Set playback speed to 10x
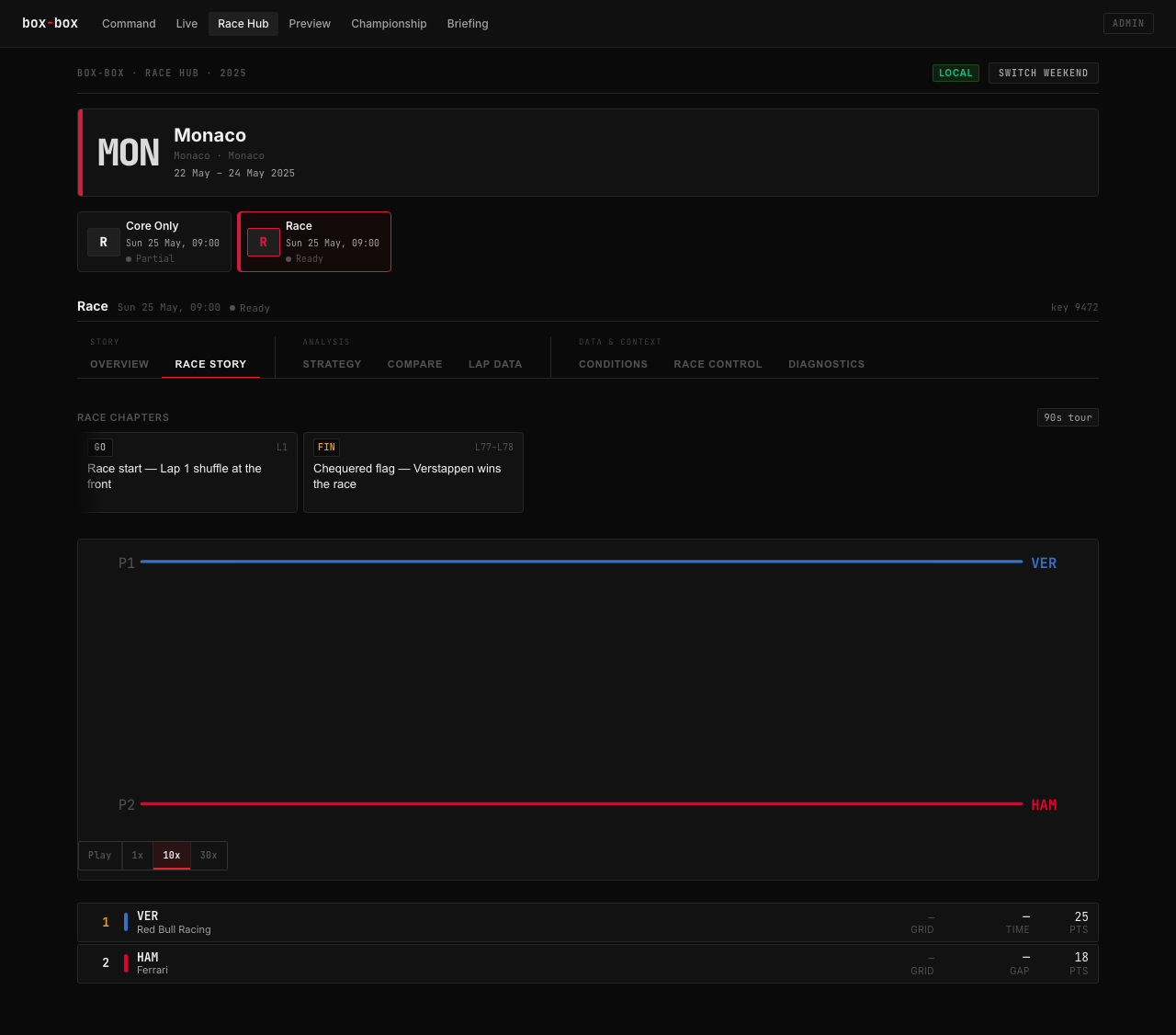This screenshot has height=1035, width=1176. point(172,856)
